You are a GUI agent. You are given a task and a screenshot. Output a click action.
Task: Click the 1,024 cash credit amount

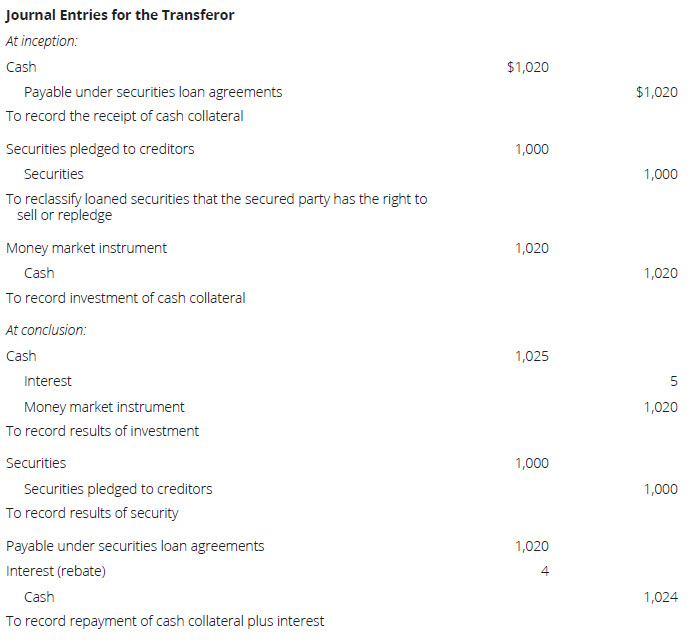click(x=660, y=597)
